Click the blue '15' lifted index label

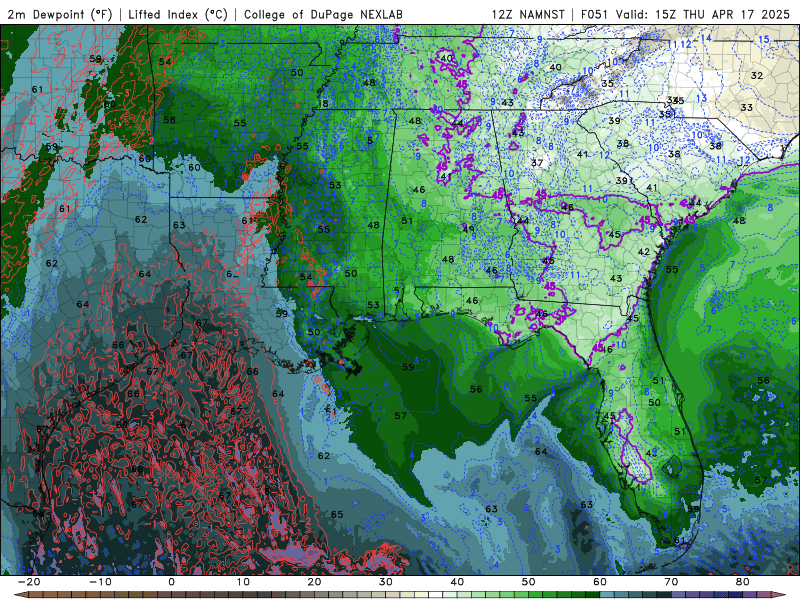point(764,39)
